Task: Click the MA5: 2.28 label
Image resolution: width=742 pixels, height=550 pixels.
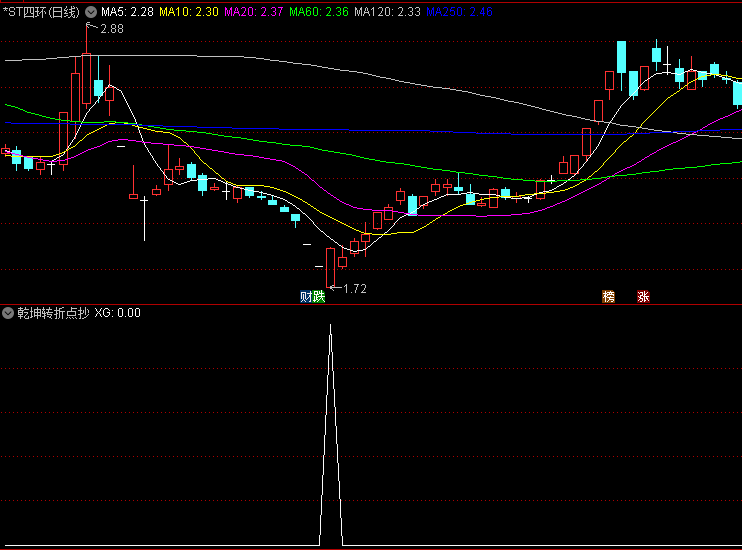Action: pos(127,12)
